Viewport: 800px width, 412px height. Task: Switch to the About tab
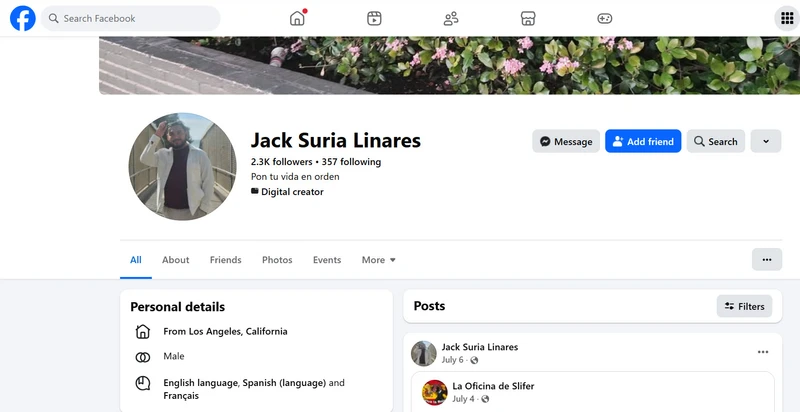click(x=176, y=260)
